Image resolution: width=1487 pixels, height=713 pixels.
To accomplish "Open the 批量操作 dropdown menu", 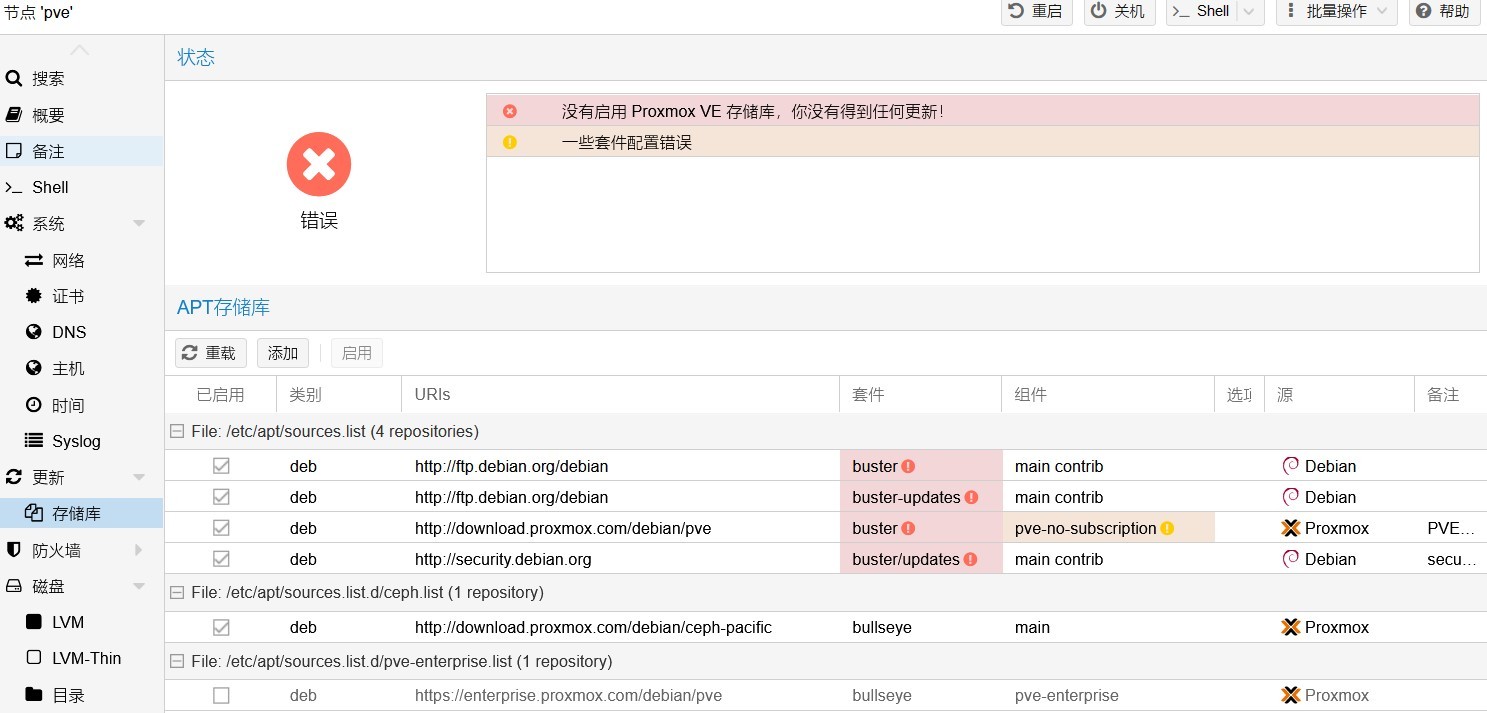I will (x=1337, y=11).
